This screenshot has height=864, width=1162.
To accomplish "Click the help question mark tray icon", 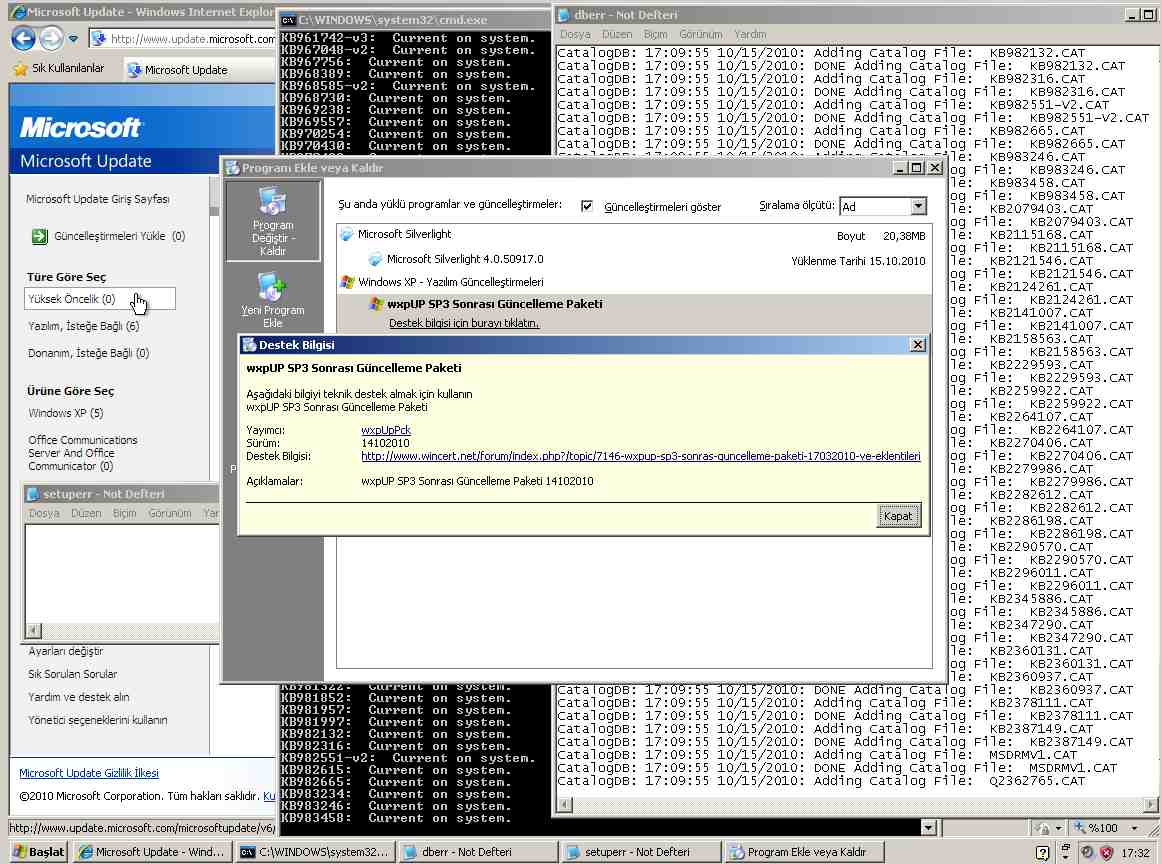I will click(x=1043, y=853).
